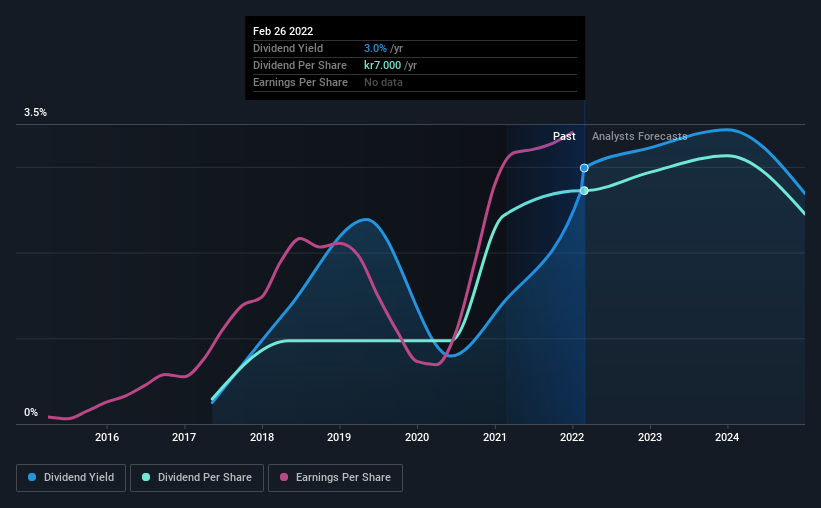Click the 2018 x-axis label

pyautogui.click(x=262, y=437)
